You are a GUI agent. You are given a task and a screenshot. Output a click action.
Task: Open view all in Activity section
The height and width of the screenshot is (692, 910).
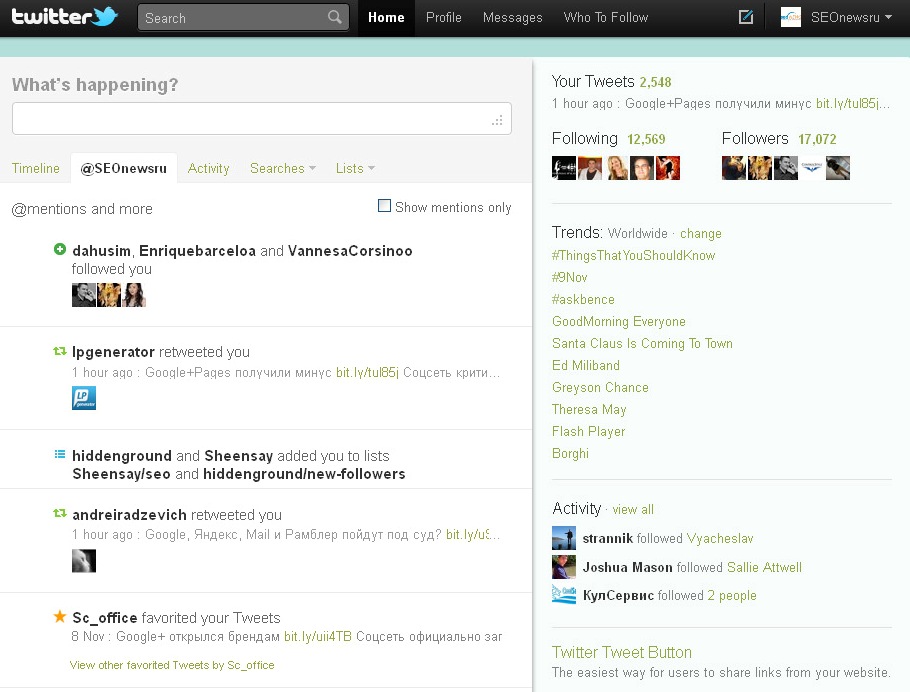(x=633, y=509)
